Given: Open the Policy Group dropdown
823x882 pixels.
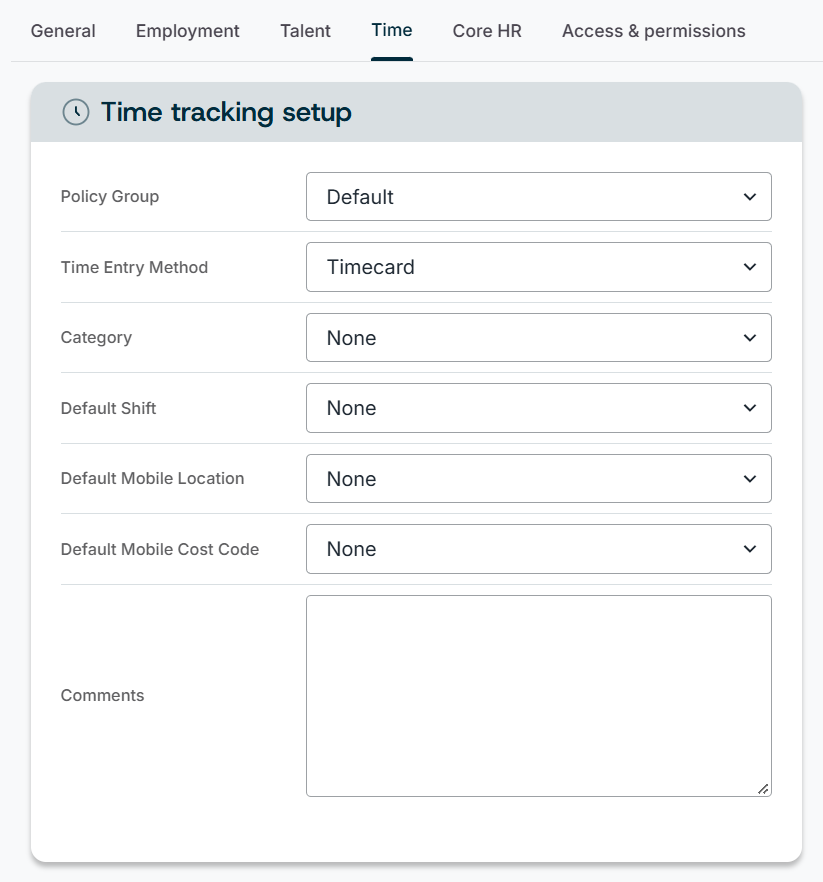Looking at the screenshot, I should (x=539, y=197).
